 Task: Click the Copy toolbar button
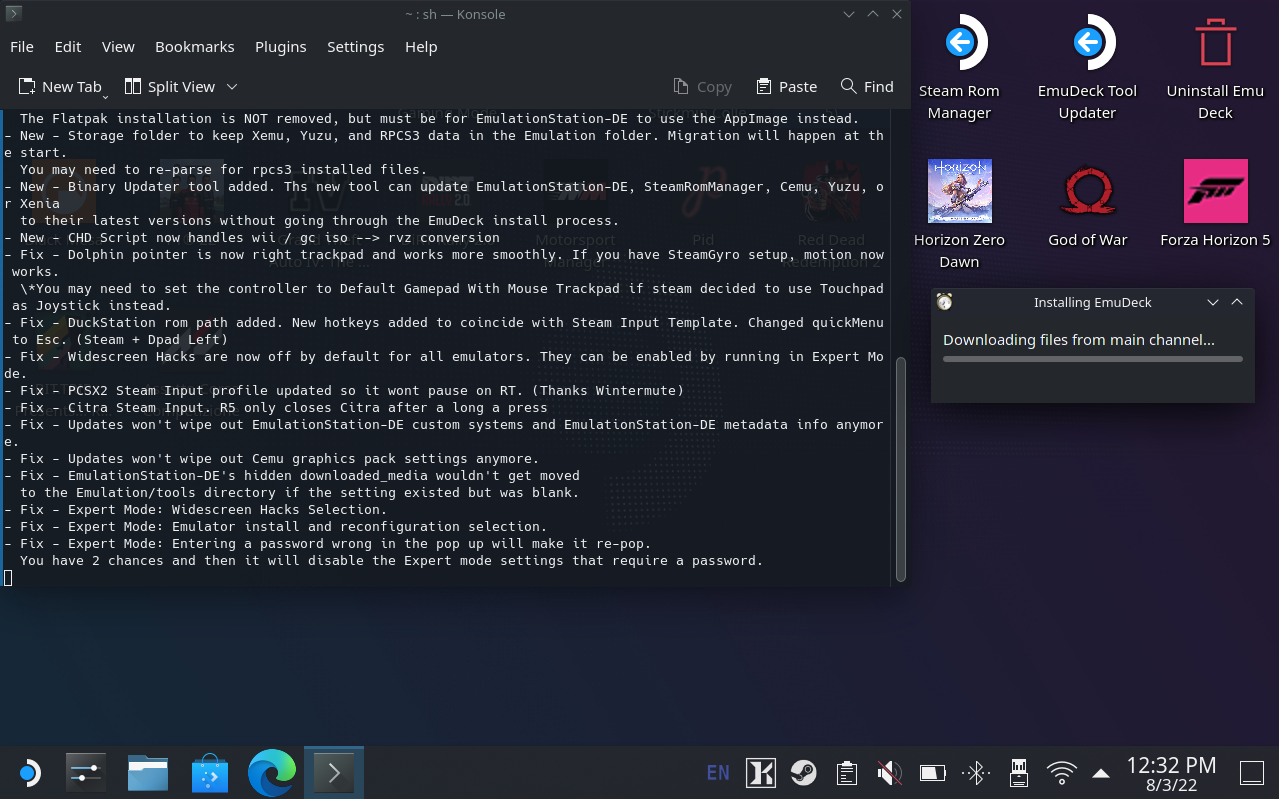tap(702, 87)
